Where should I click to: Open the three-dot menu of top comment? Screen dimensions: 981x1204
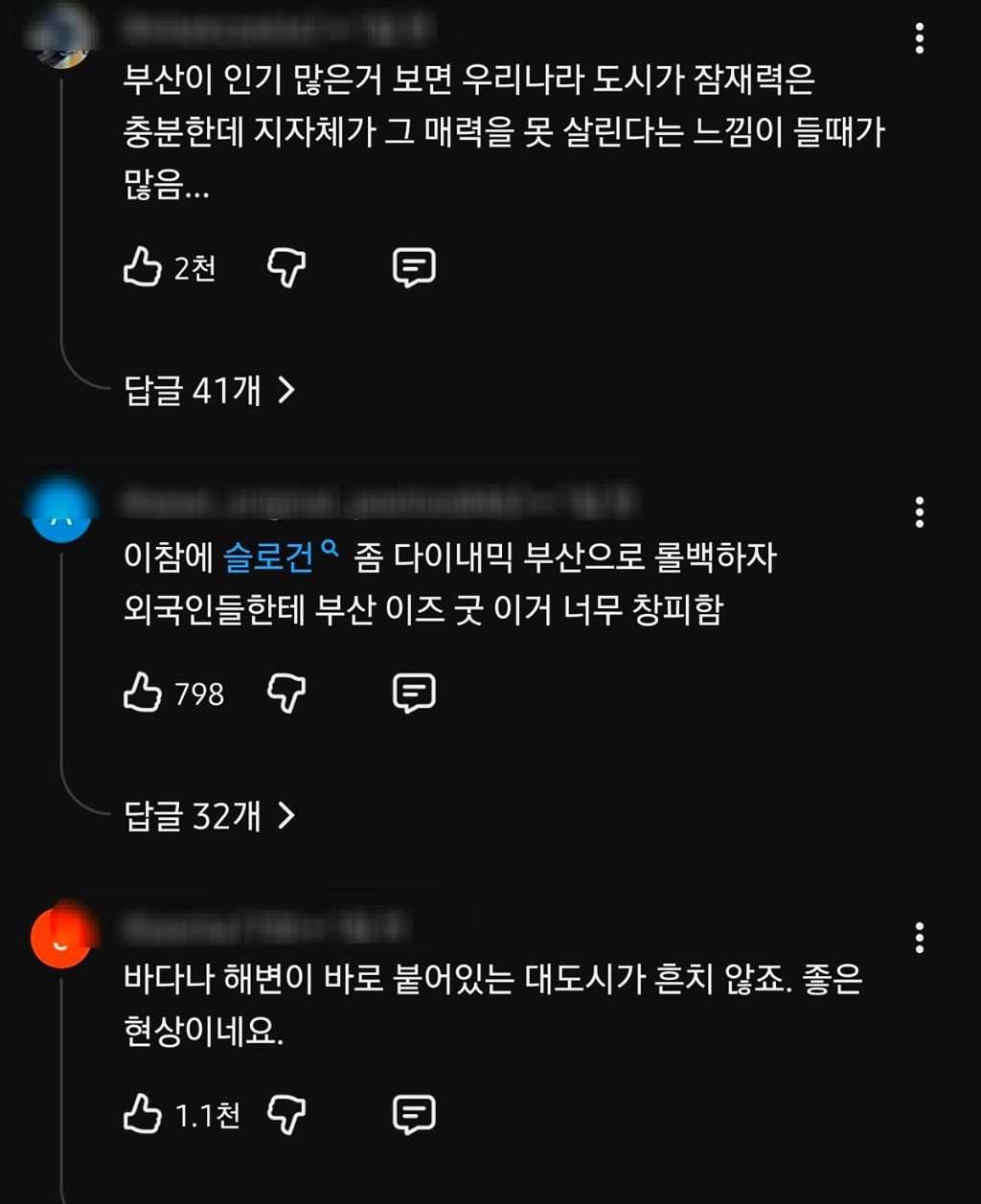[x=920, y=38]
